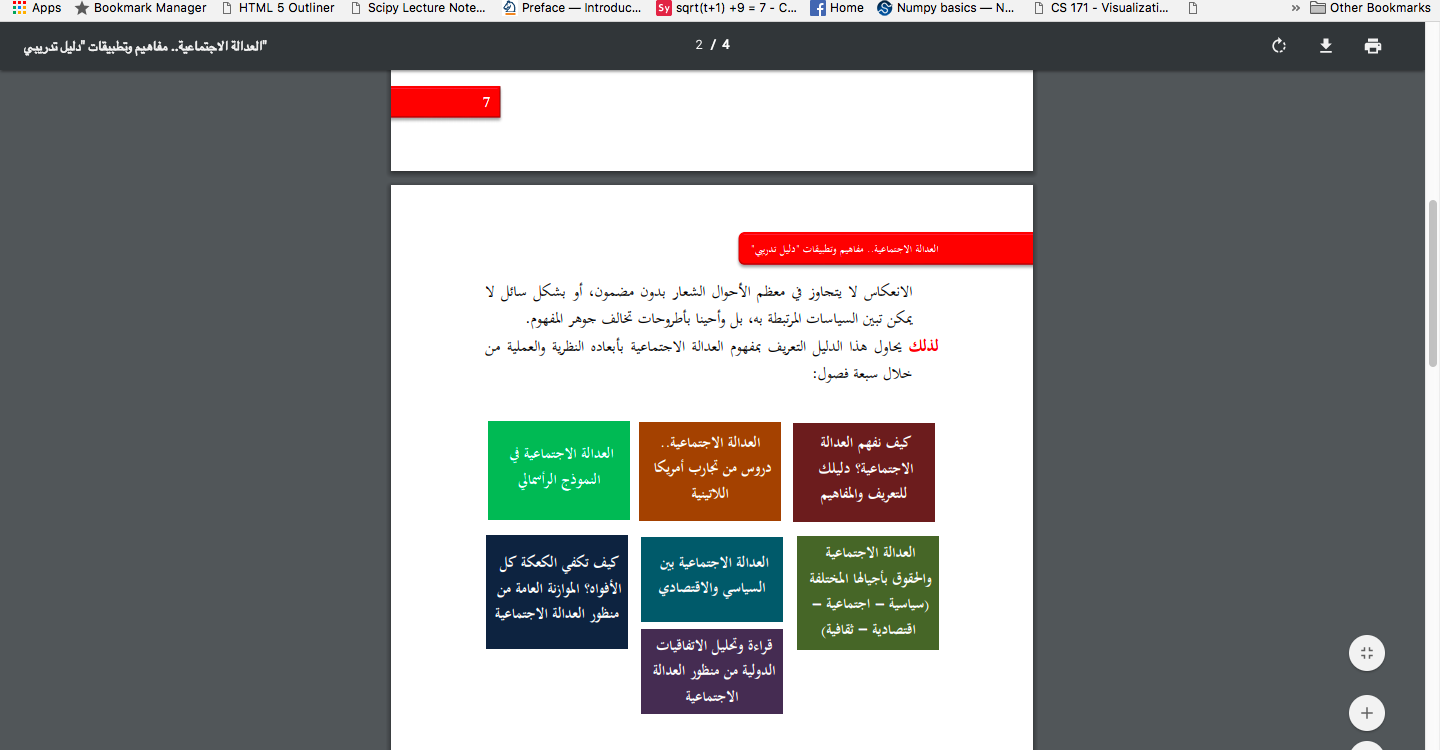The width and height of the screenshot is (1440, 750).
Task: Open the sqrt(t+1) +9 = 7 bookmark
Action: 727,8
